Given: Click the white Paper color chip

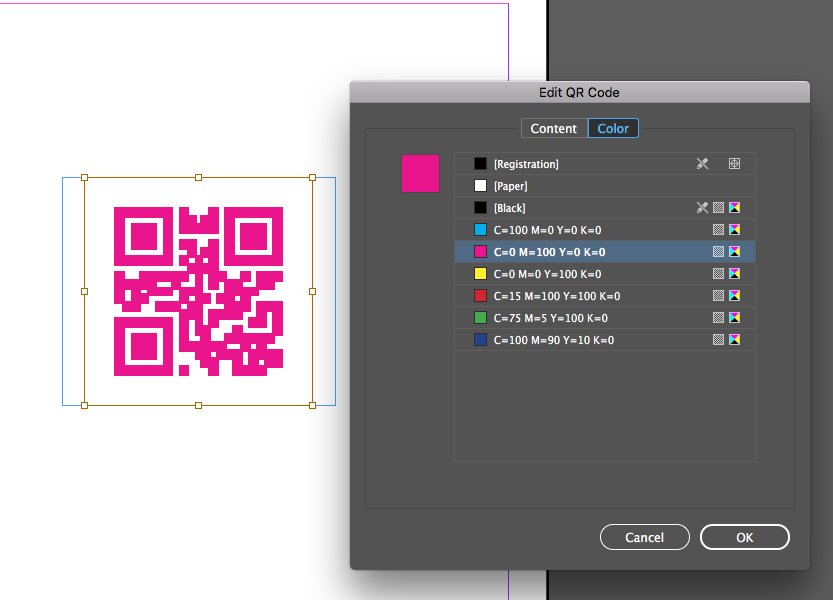Looking at the screenshot, I should point(480,186).
